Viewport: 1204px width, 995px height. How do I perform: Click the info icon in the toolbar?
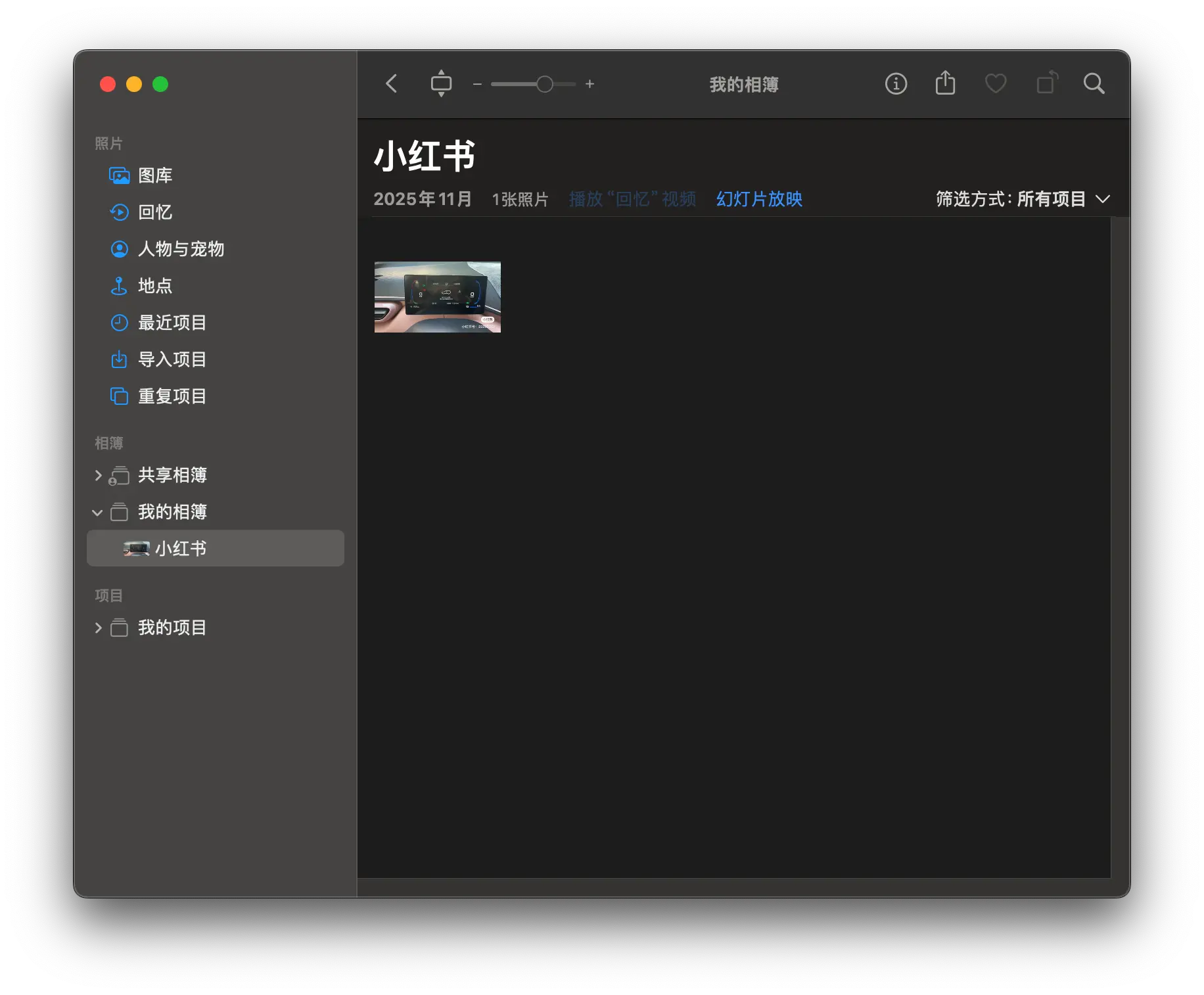(x=895, y=83)
